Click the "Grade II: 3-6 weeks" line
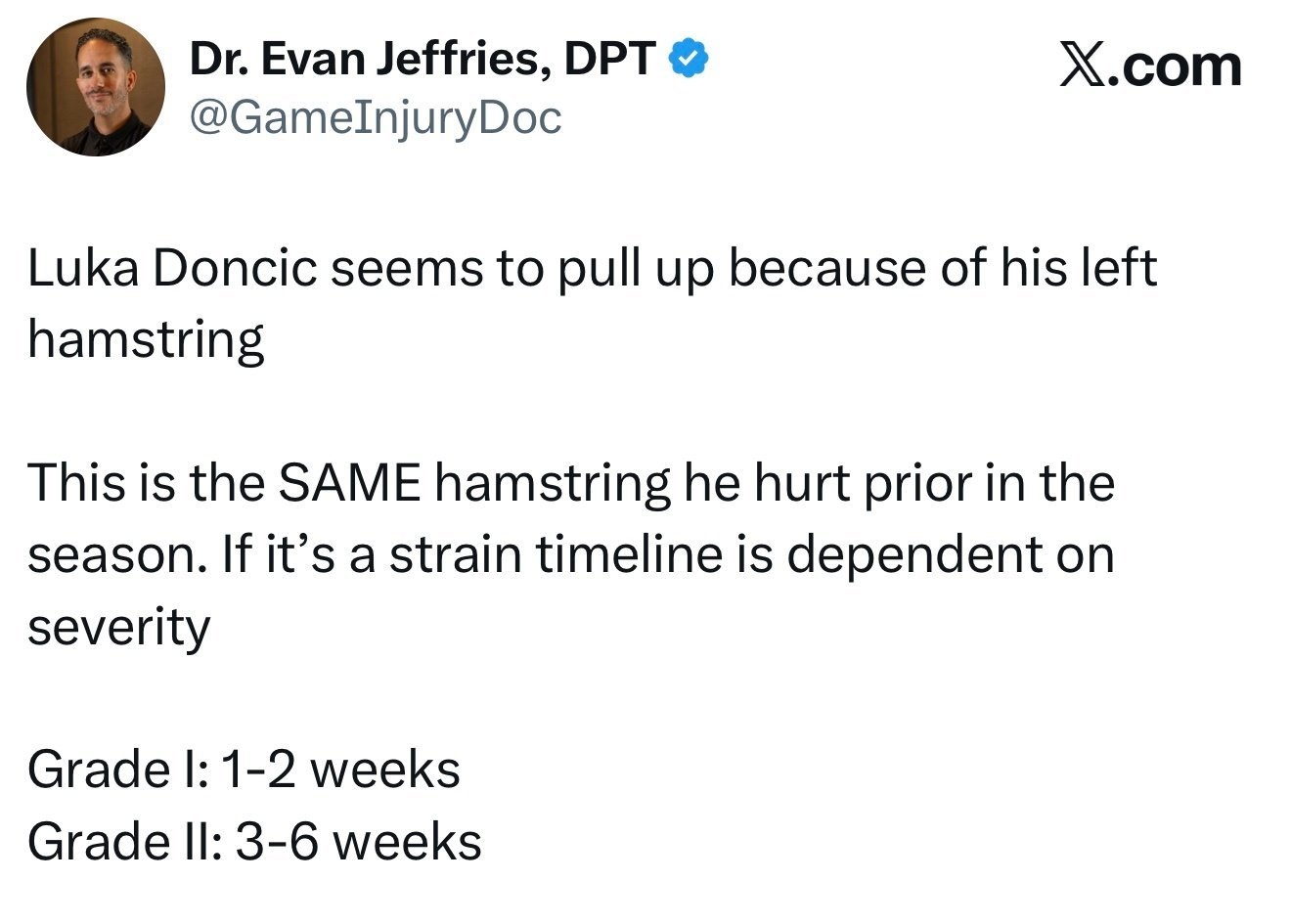 [x=254, y=841]
